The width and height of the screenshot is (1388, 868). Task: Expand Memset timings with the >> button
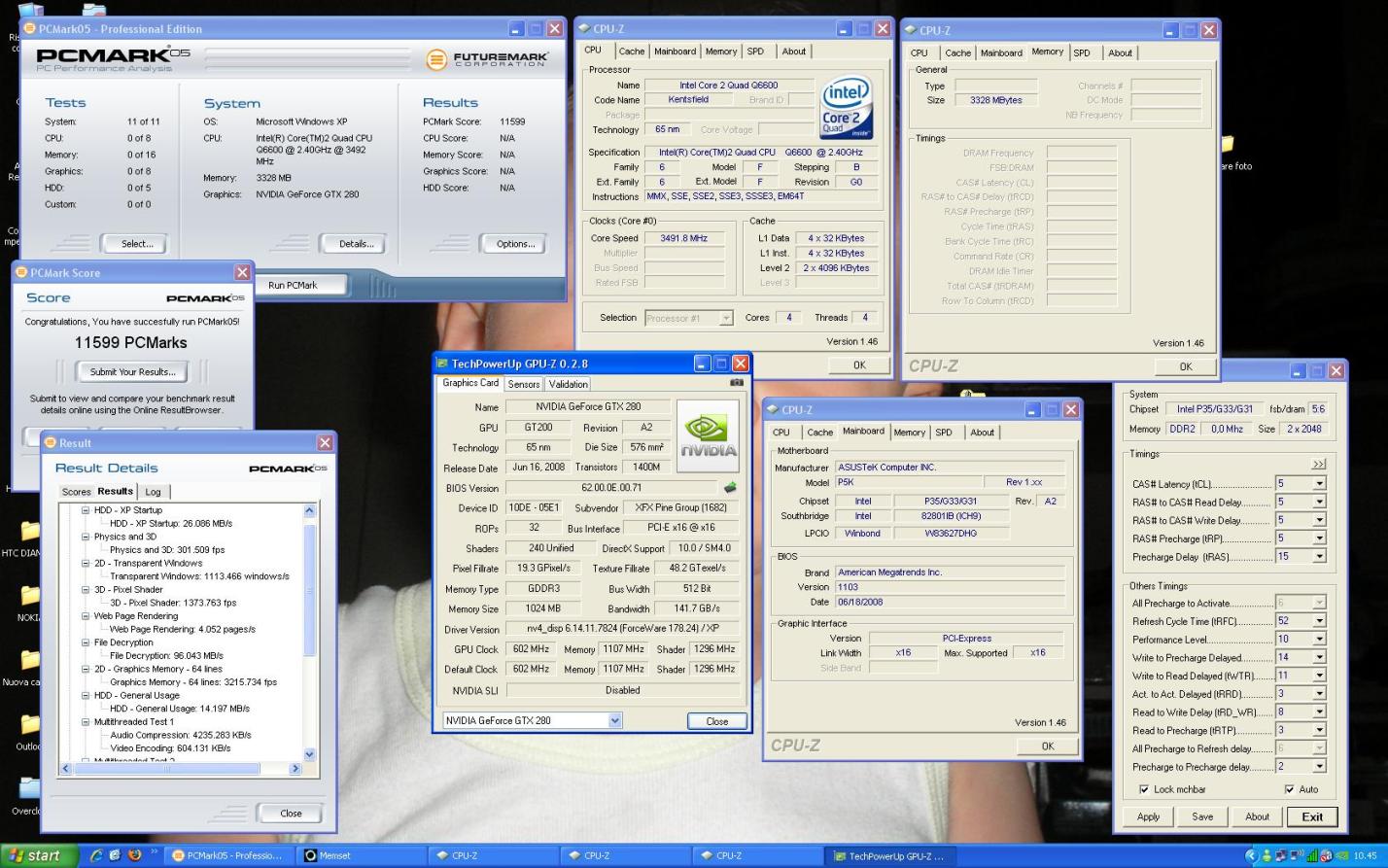point(1318,464)
